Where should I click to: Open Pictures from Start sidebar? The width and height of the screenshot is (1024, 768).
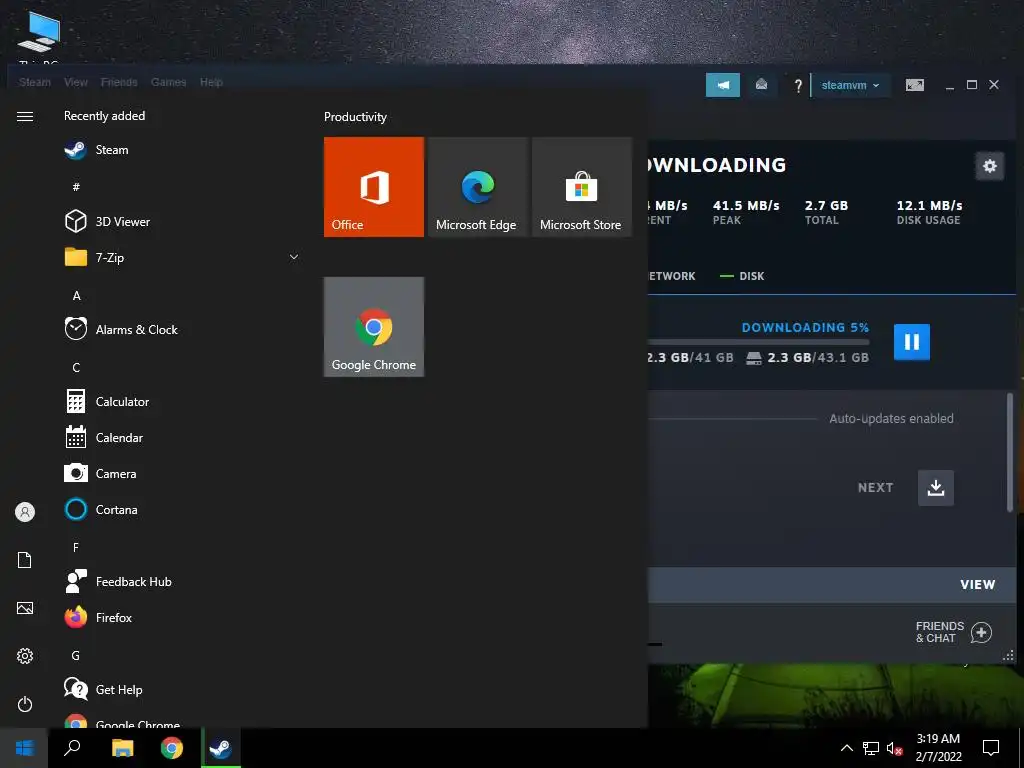click(25, 608)
